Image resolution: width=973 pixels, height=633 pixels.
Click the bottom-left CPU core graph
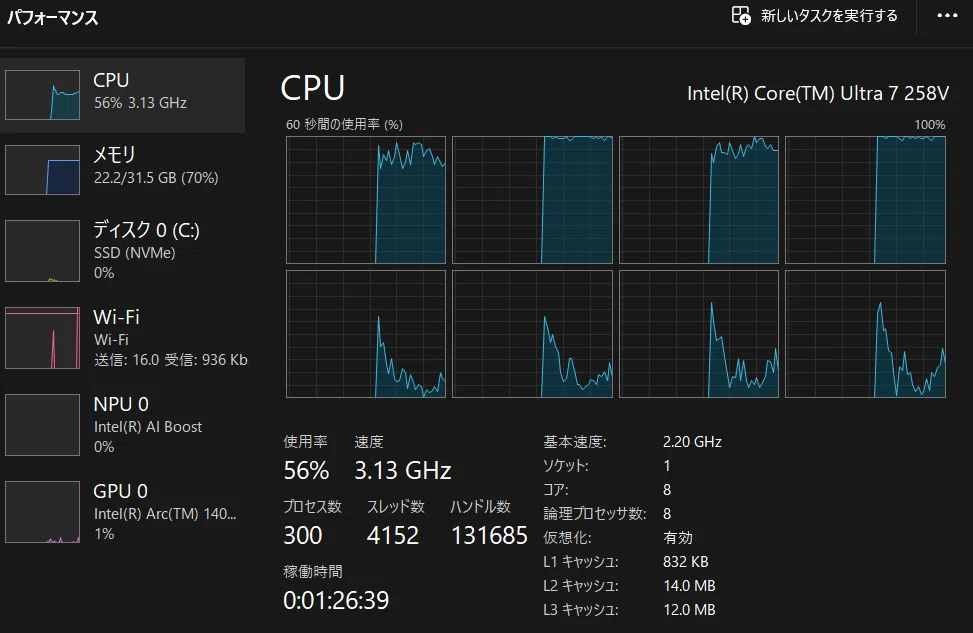(x=366, y=334)
